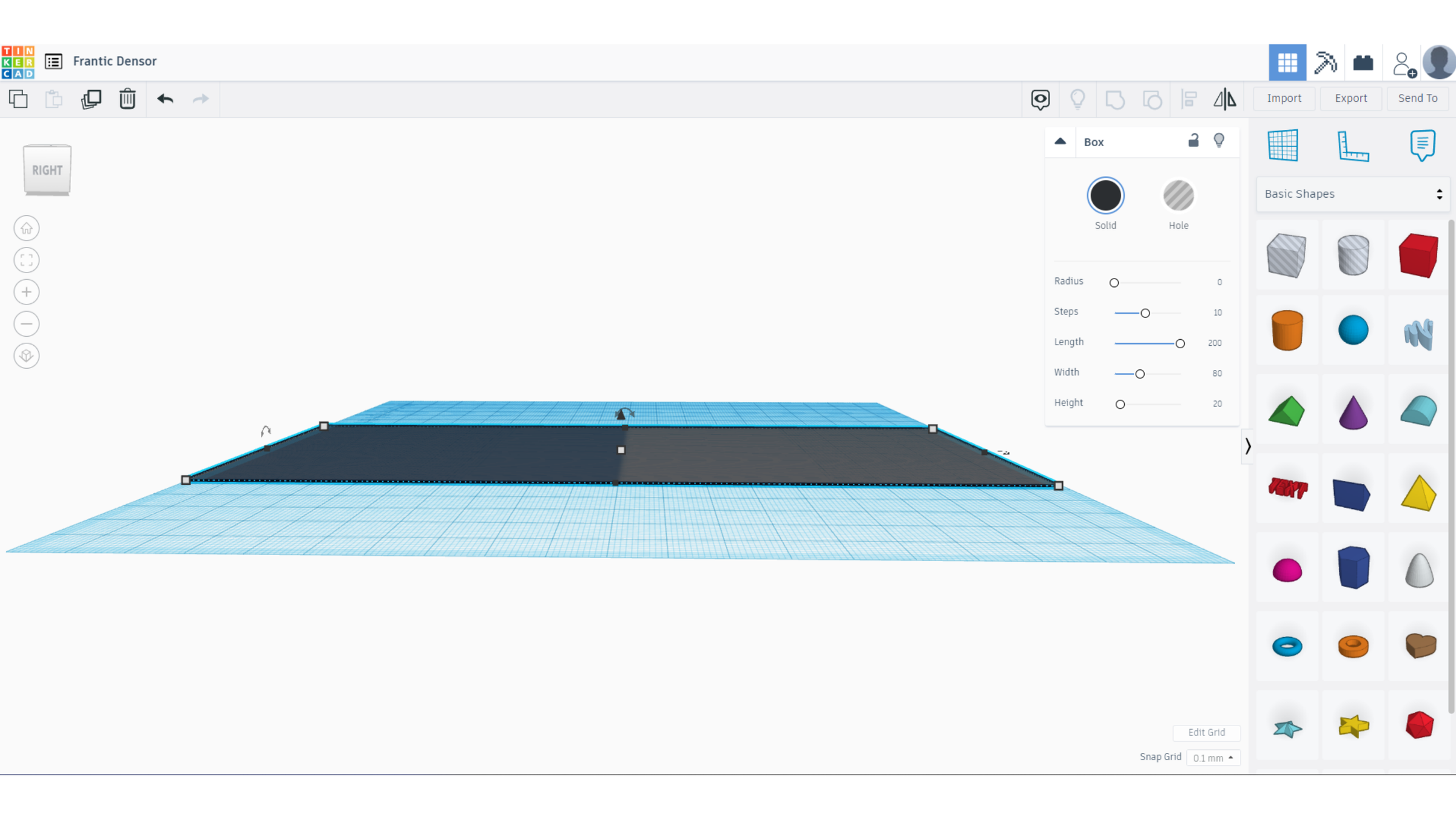Click the Zoom in plus icon
This screenshot has width=1456, height=819.
[27, 292]
